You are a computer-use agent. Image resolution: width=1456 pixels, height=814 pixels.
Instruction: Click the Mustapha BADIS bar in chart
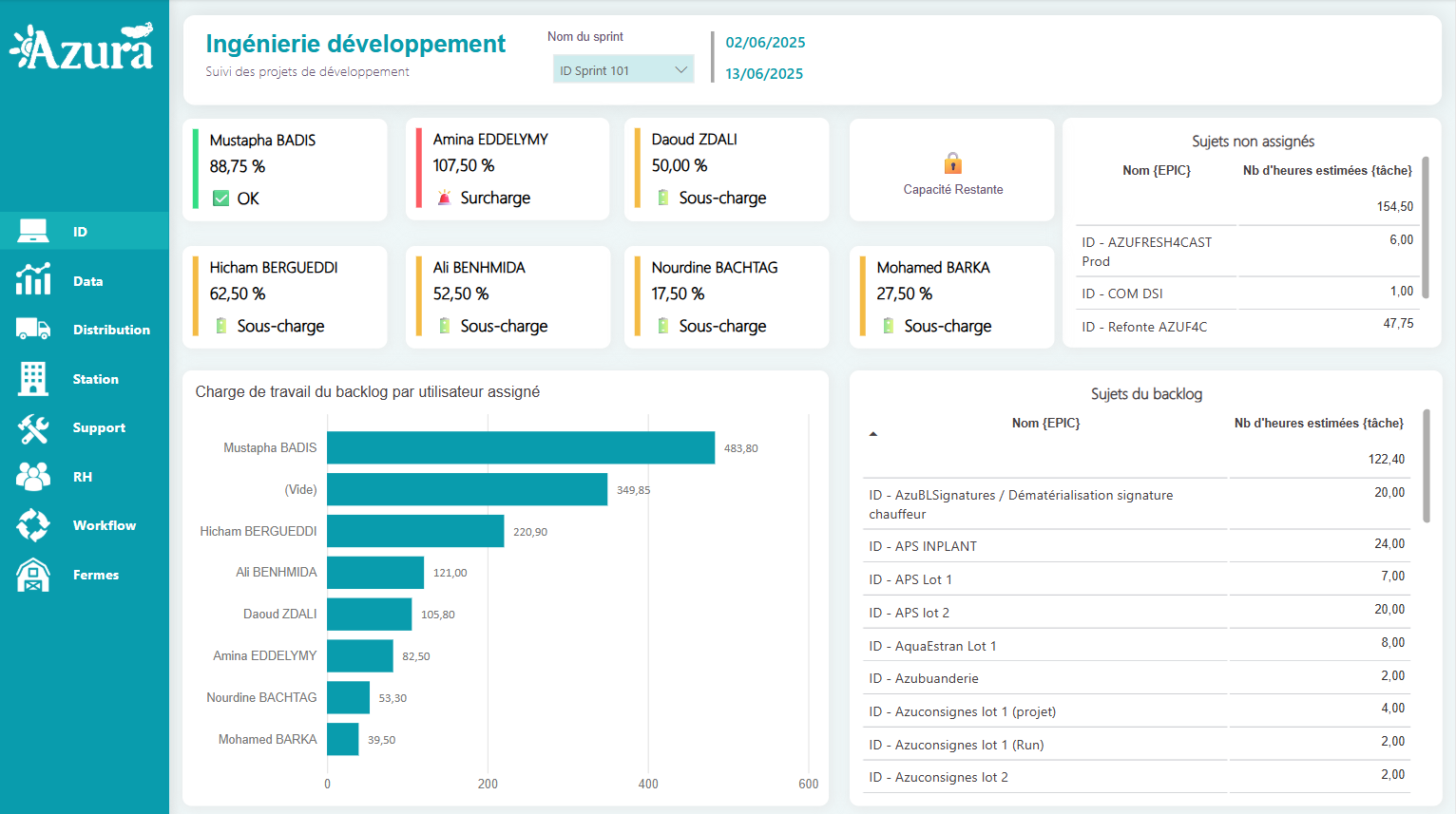(x=520, y=447)
